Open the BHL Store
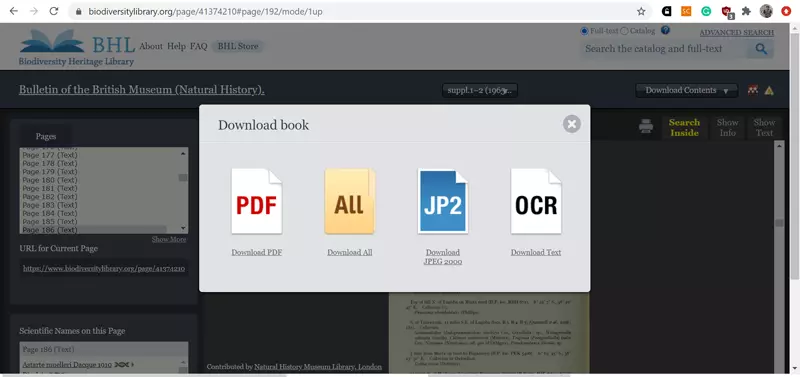 click(238, 46)
